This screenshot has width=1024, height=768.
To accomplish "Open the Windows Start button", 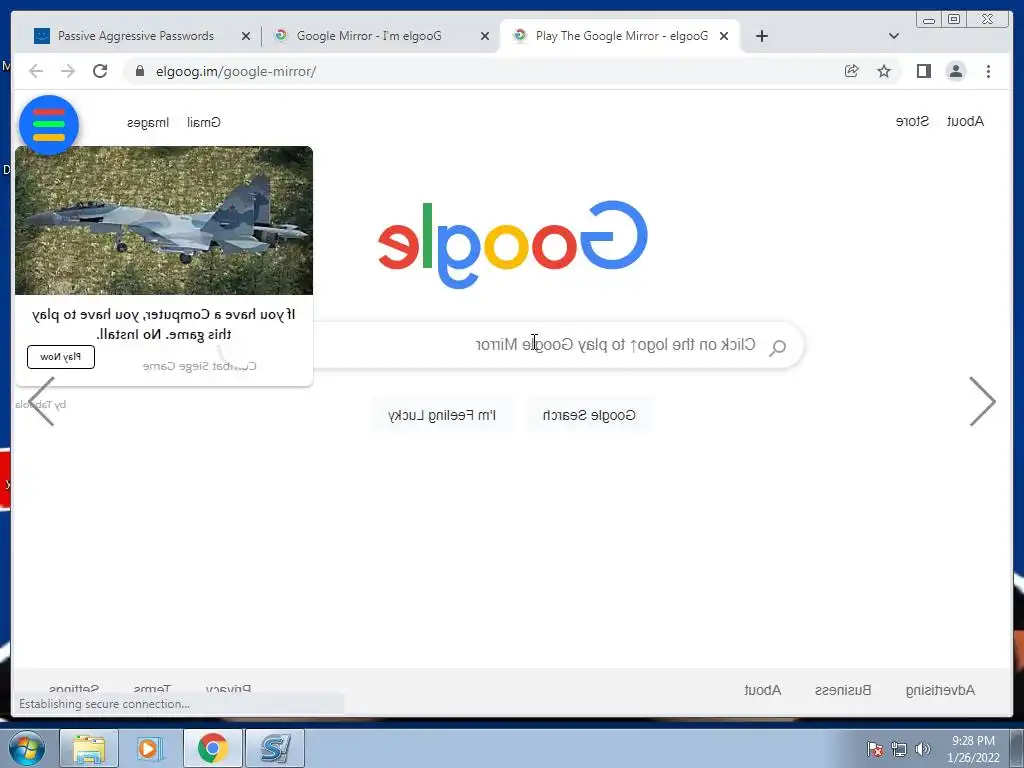I will (26, 748).
